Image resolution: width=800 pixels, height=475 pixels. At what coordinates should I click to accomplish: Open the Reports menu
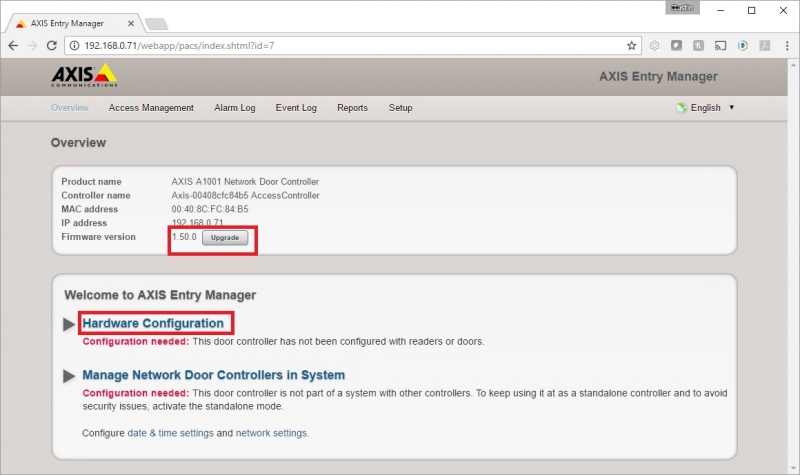353,108
